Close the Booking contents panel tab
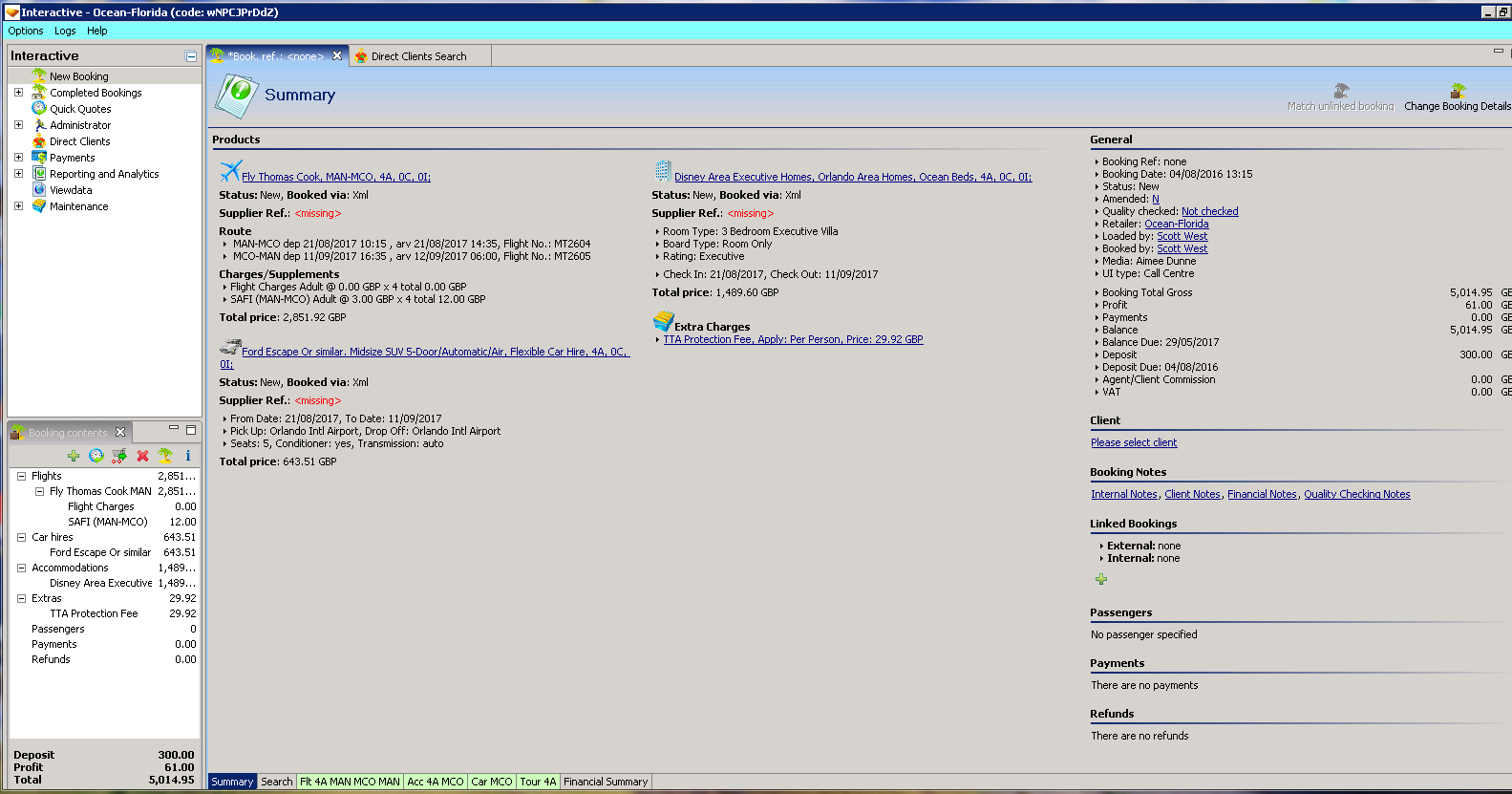The height and width of the screenshot is (794, 1512). (x=120, y=432)
